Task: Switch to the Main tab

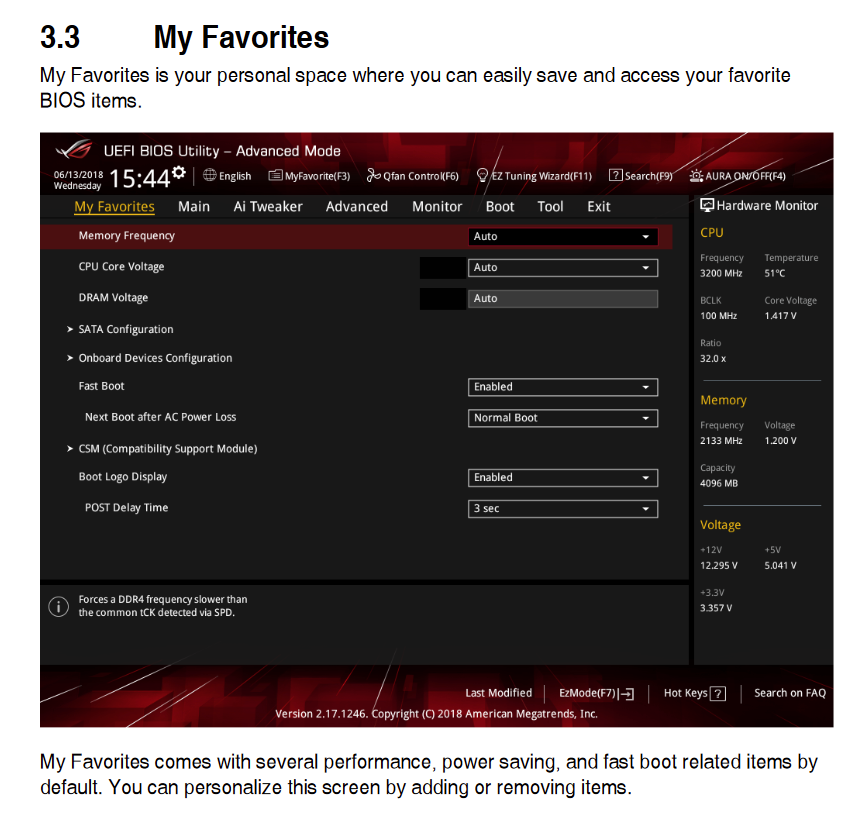Action: pyautogui.click(x=194, y=207)
